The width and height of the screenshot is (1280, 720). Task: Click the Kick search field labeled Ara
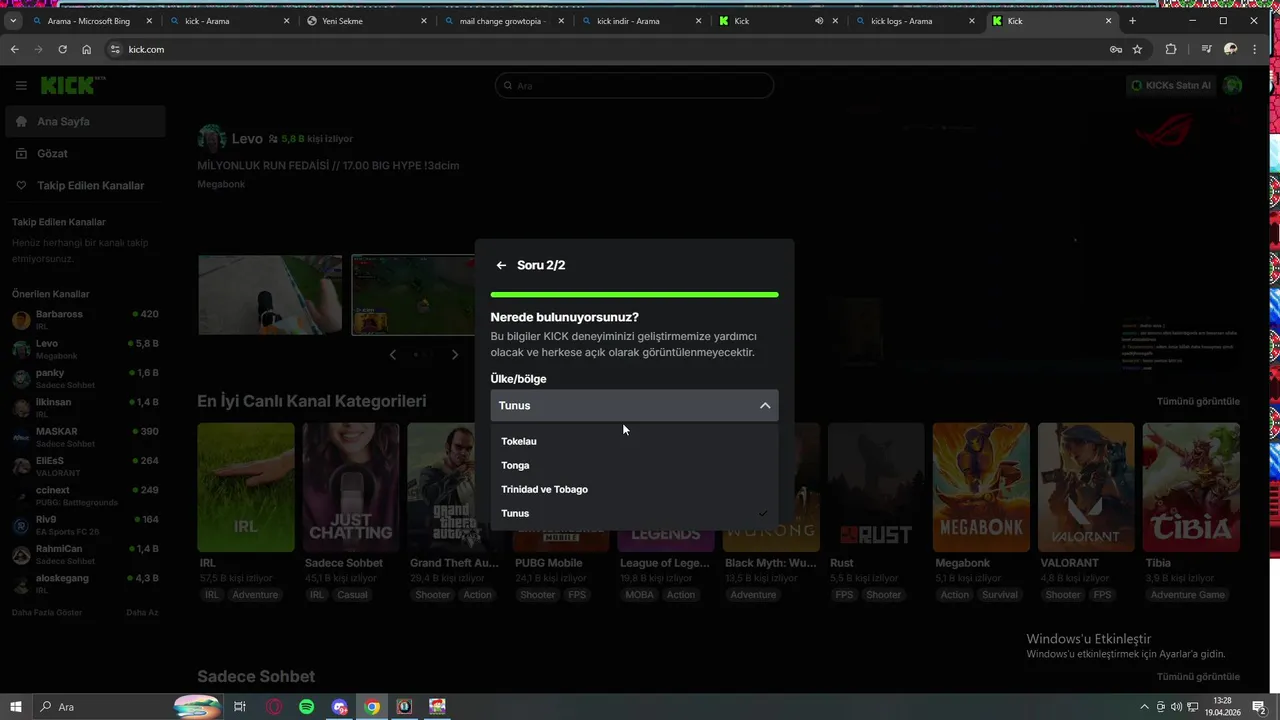click(634, 86)
